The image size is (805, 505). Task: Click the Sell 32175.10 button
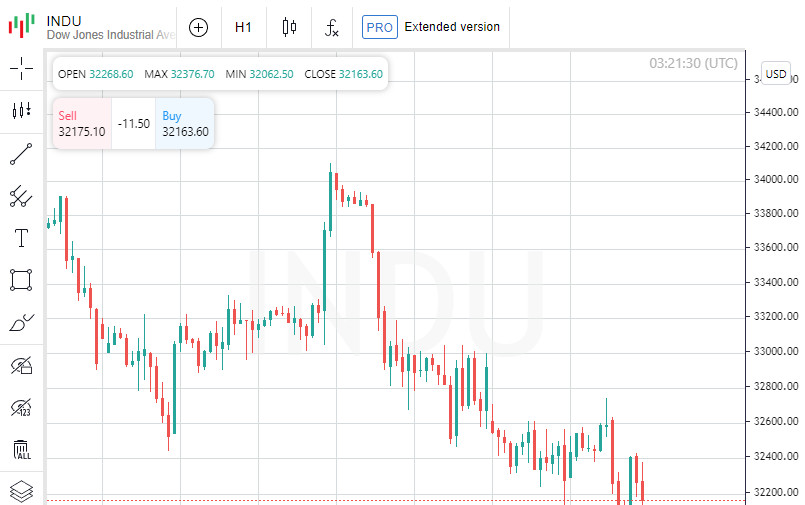coord(82,124)
